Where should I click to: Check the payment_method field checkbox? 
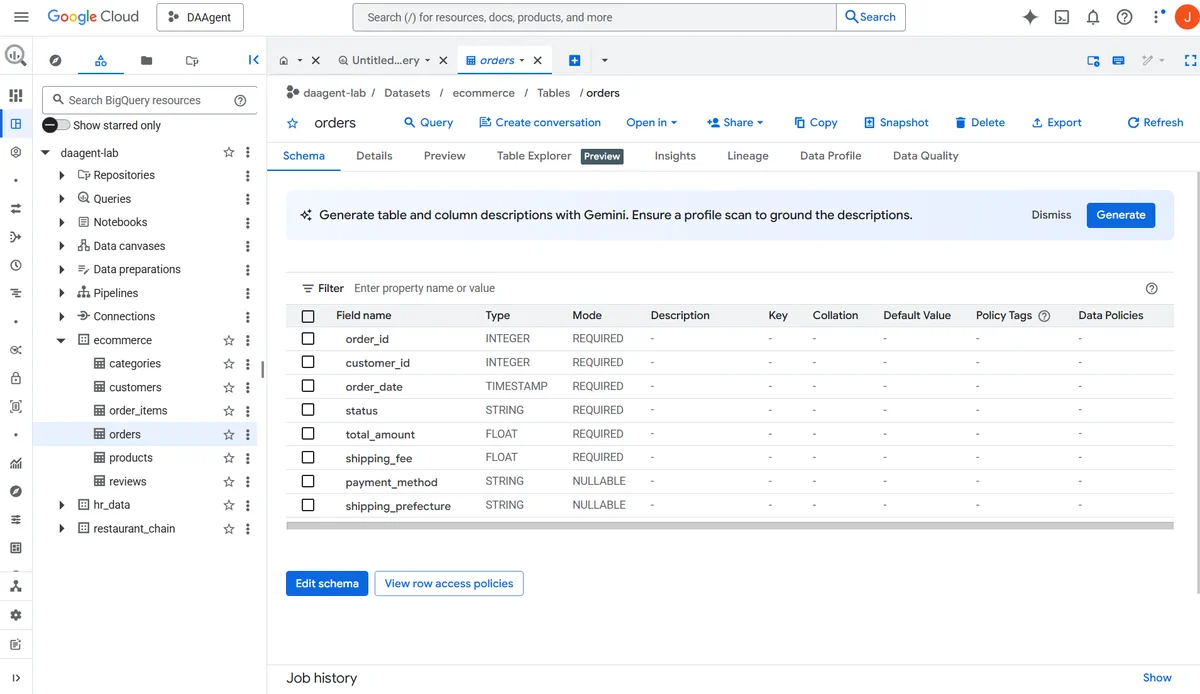[308, 481]
